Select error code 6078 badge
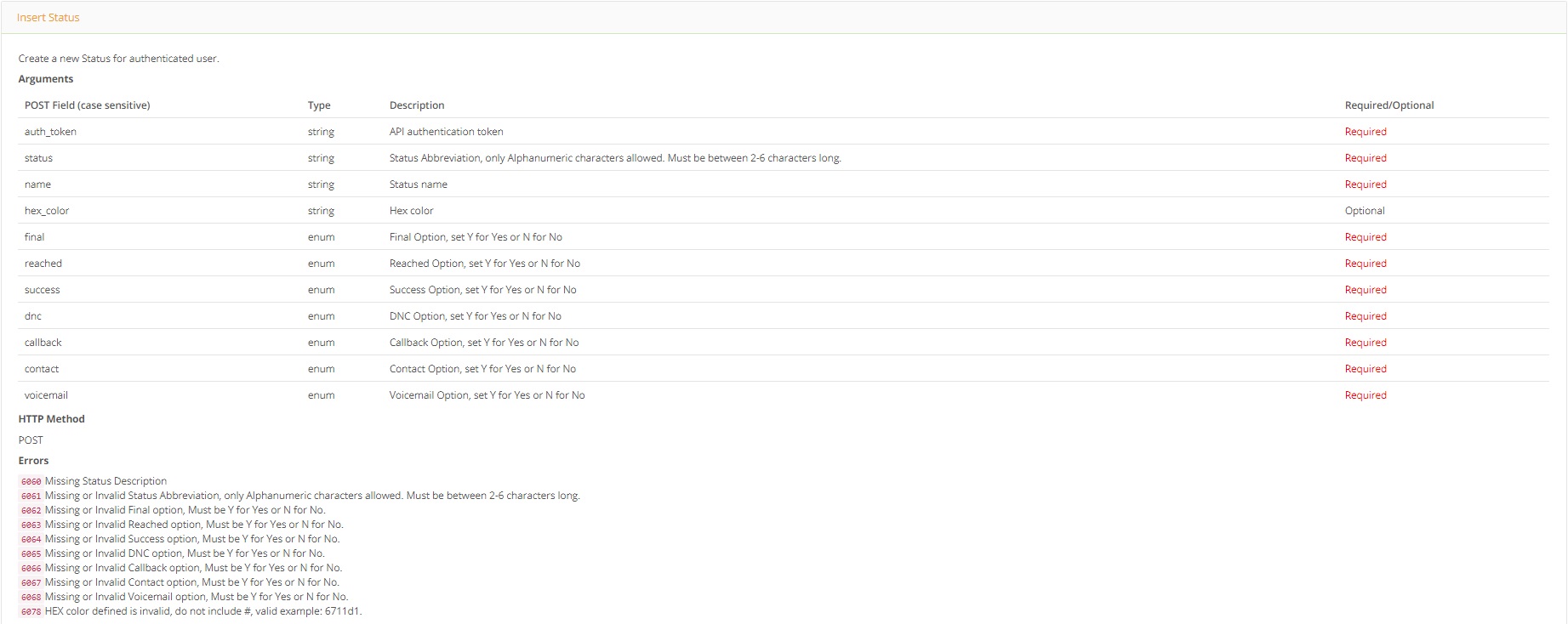 point(31,612)
